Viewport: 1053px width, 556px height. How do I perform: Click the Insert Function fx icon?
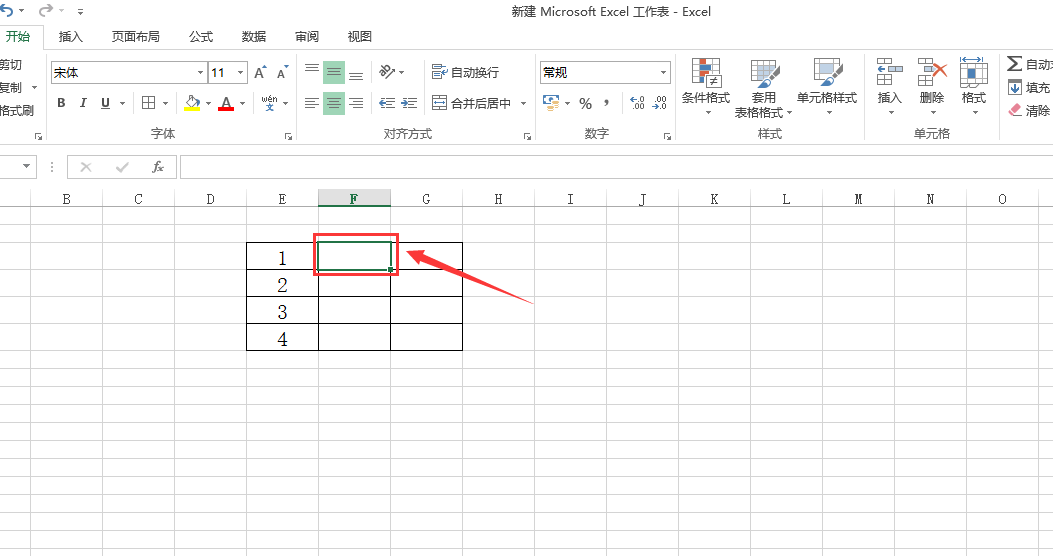click(x=157, y=167)
